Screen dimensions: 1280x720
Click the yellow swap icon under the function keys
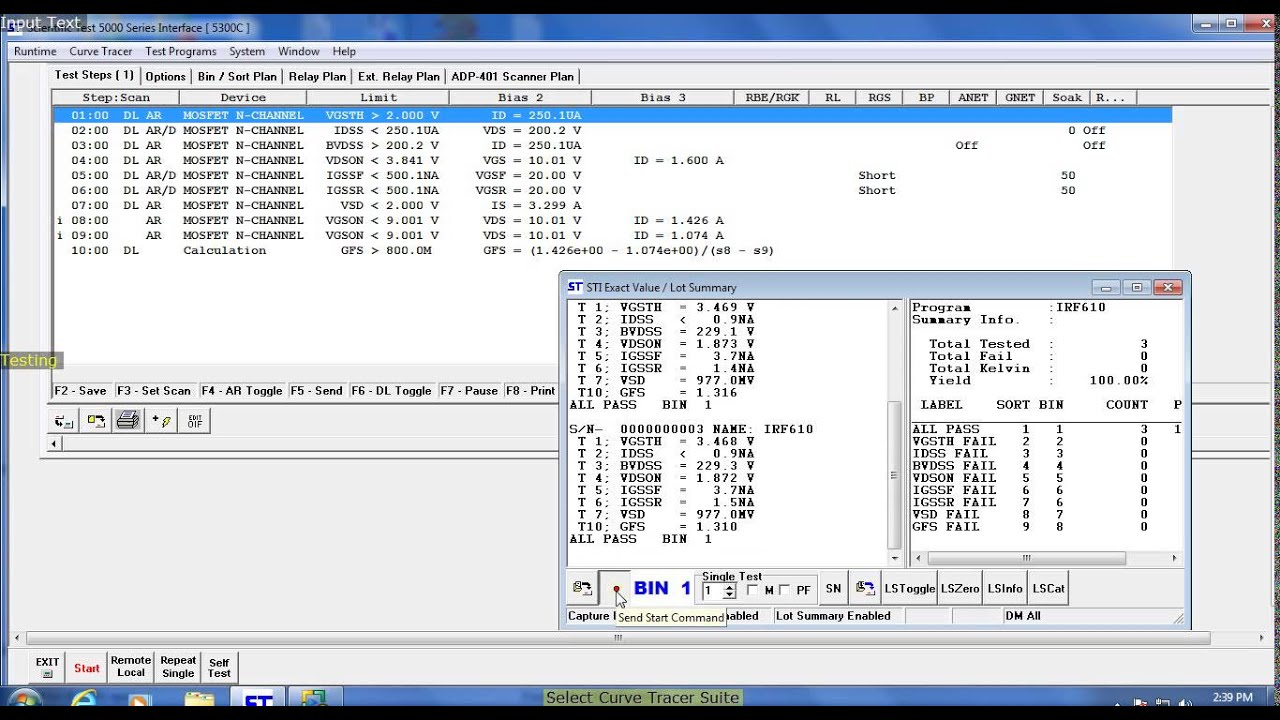(x=96, y=421)
